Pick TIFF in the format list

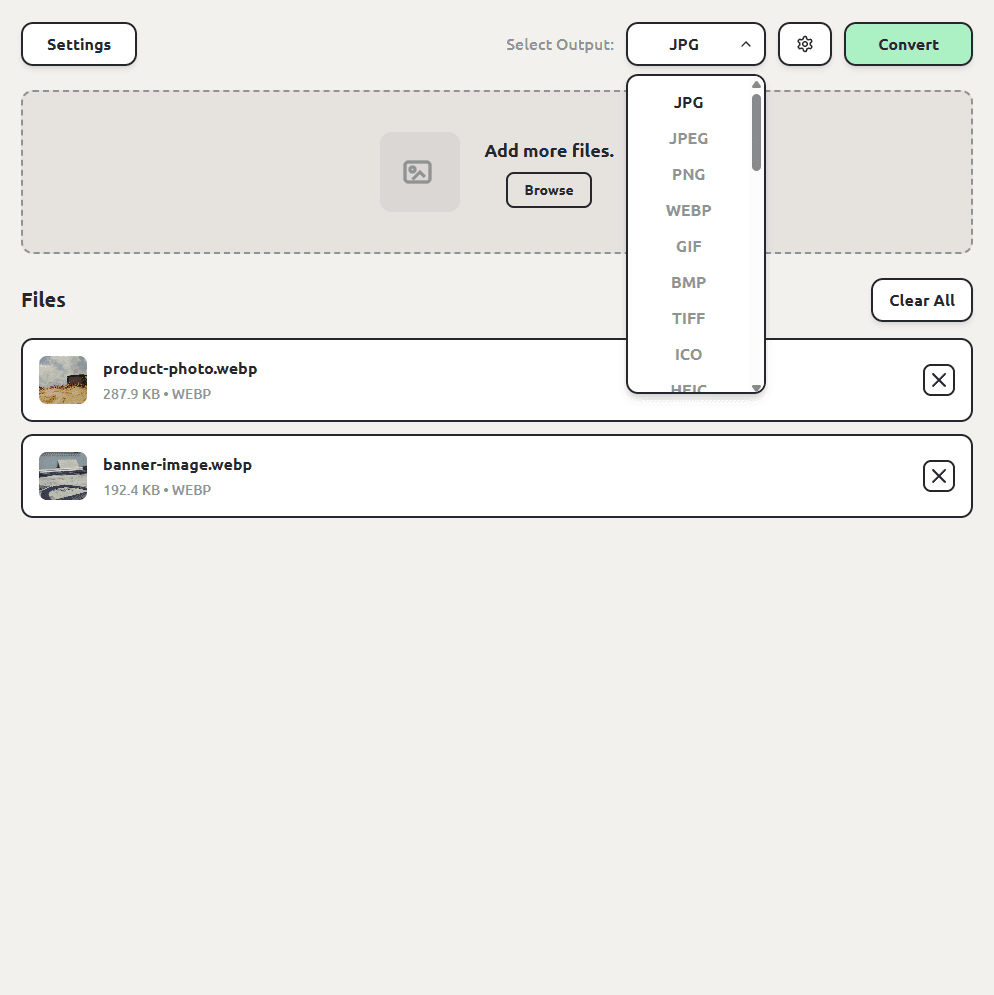688,319
